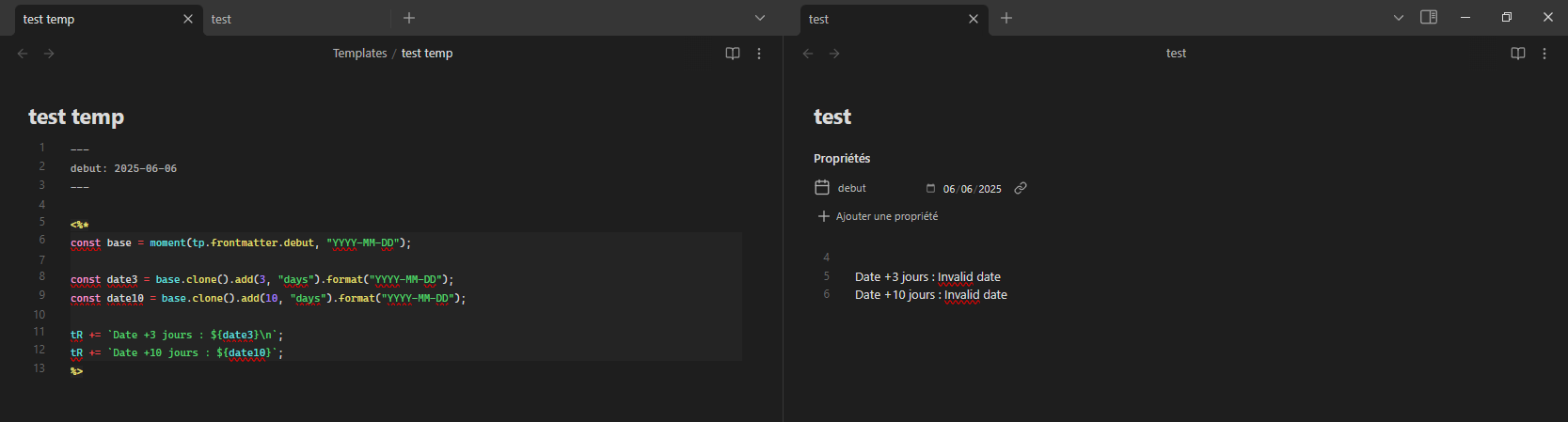This screenshot has height=422, width=1568.
Task: Toggle the right sidebar panel
Action: [1429, 17]
